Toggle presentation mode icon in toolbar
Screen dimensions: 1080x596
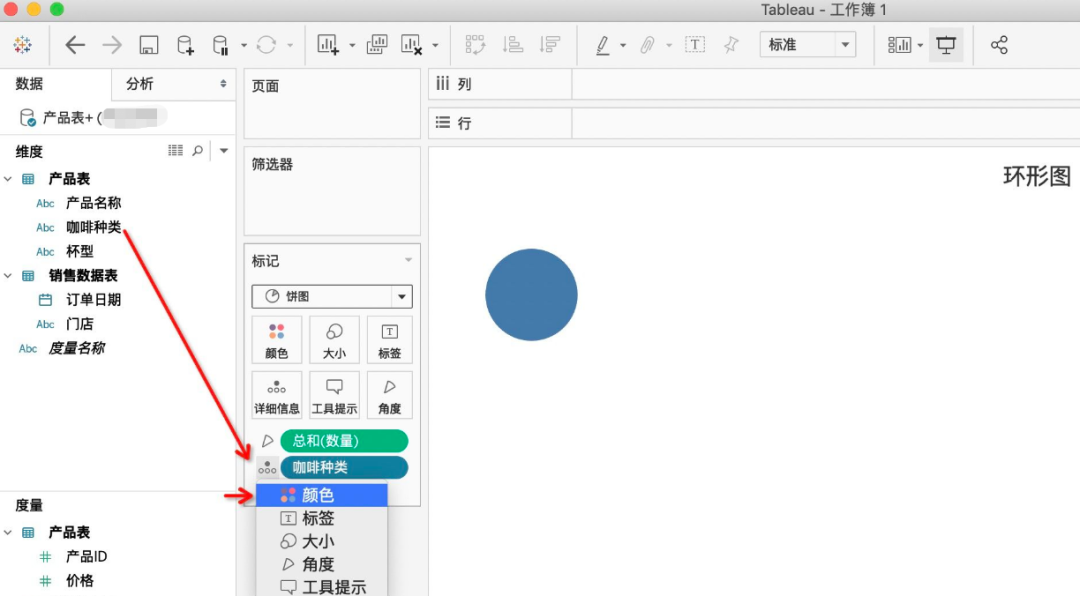click(x=945, y=45)
